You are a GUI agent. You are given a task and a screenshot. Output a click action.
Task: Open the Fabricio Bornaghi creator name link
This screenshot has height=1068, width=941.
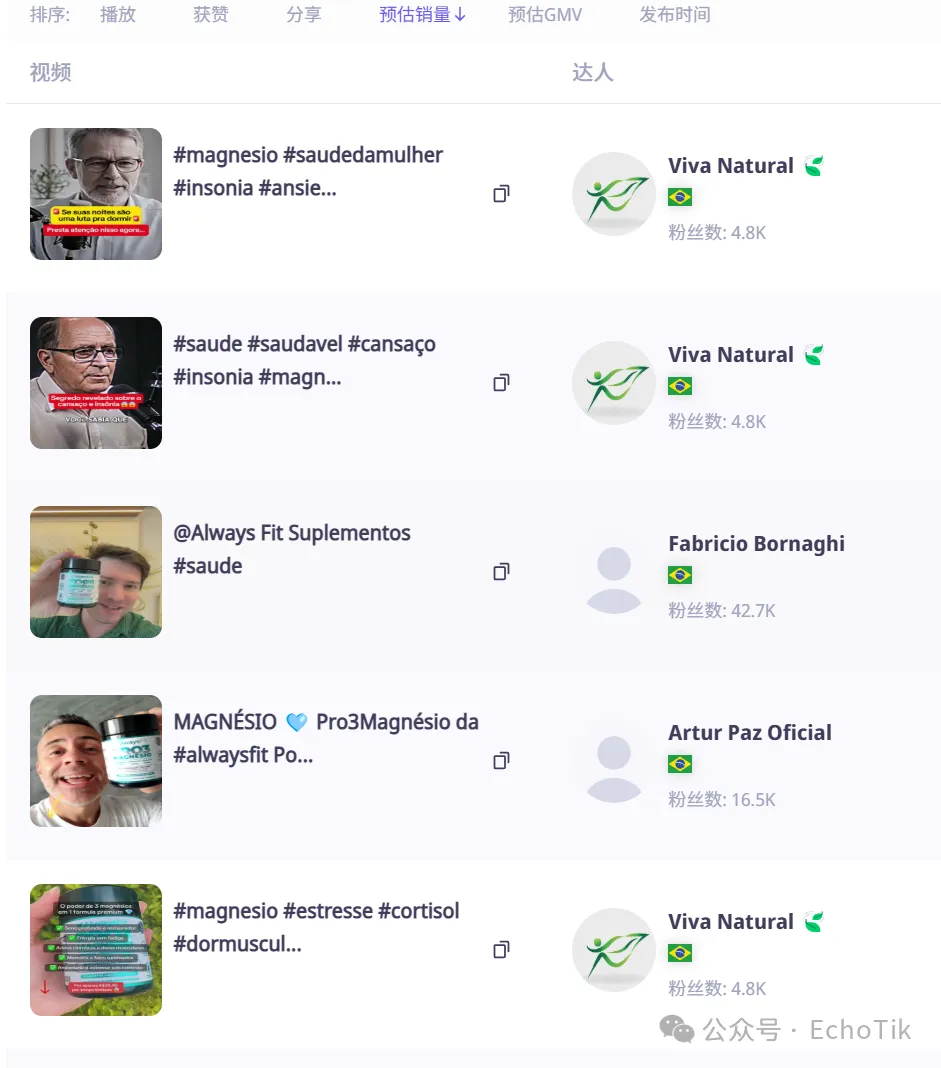(x=756, y=544)
